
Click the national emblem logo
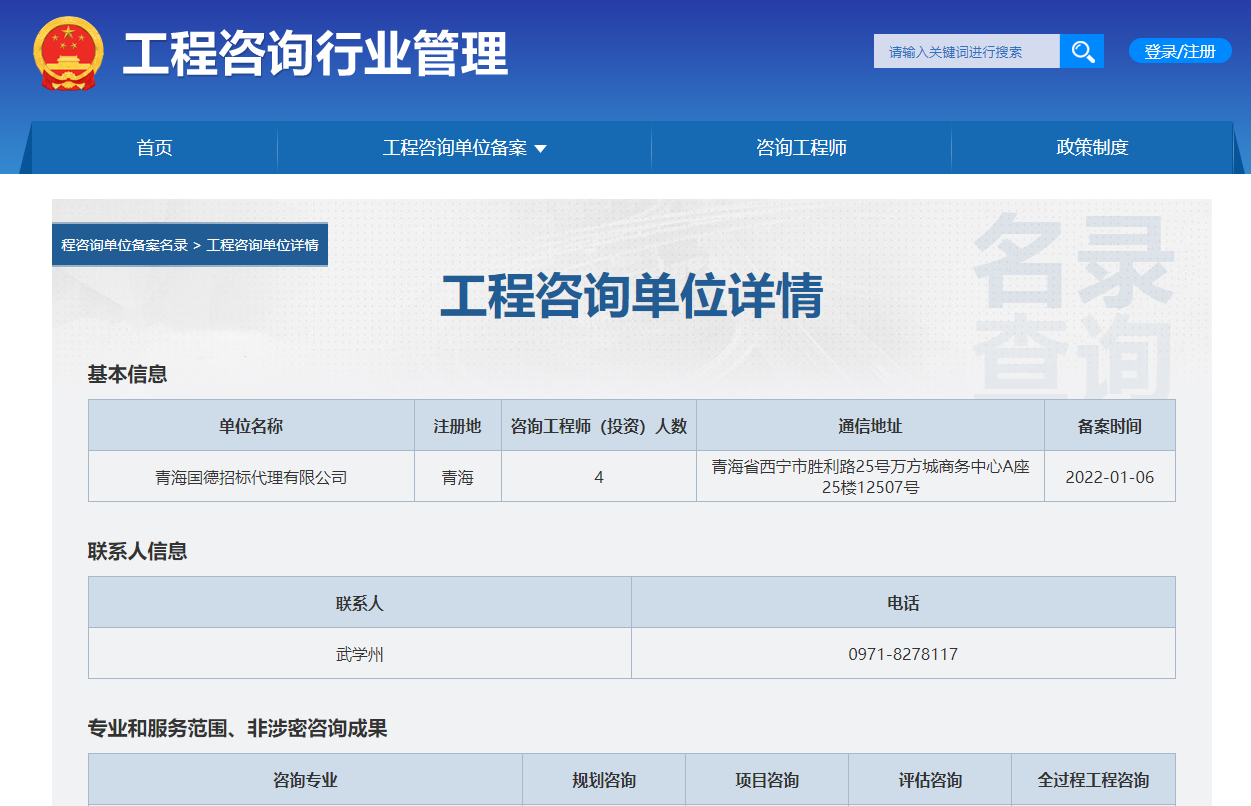point(68,54)
